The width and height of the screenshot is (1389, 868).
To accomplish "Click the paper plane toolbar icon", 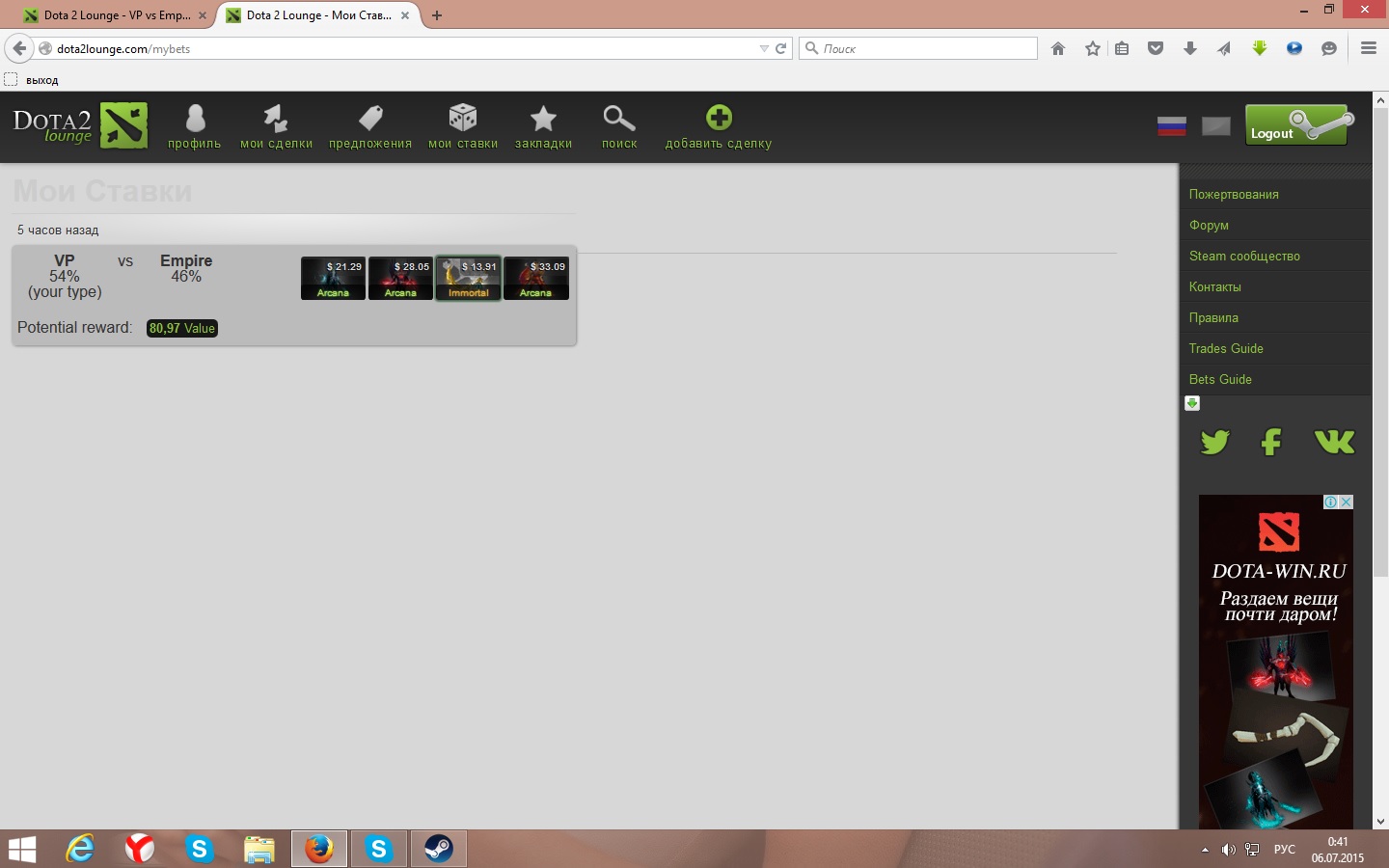I will 1224,48.
